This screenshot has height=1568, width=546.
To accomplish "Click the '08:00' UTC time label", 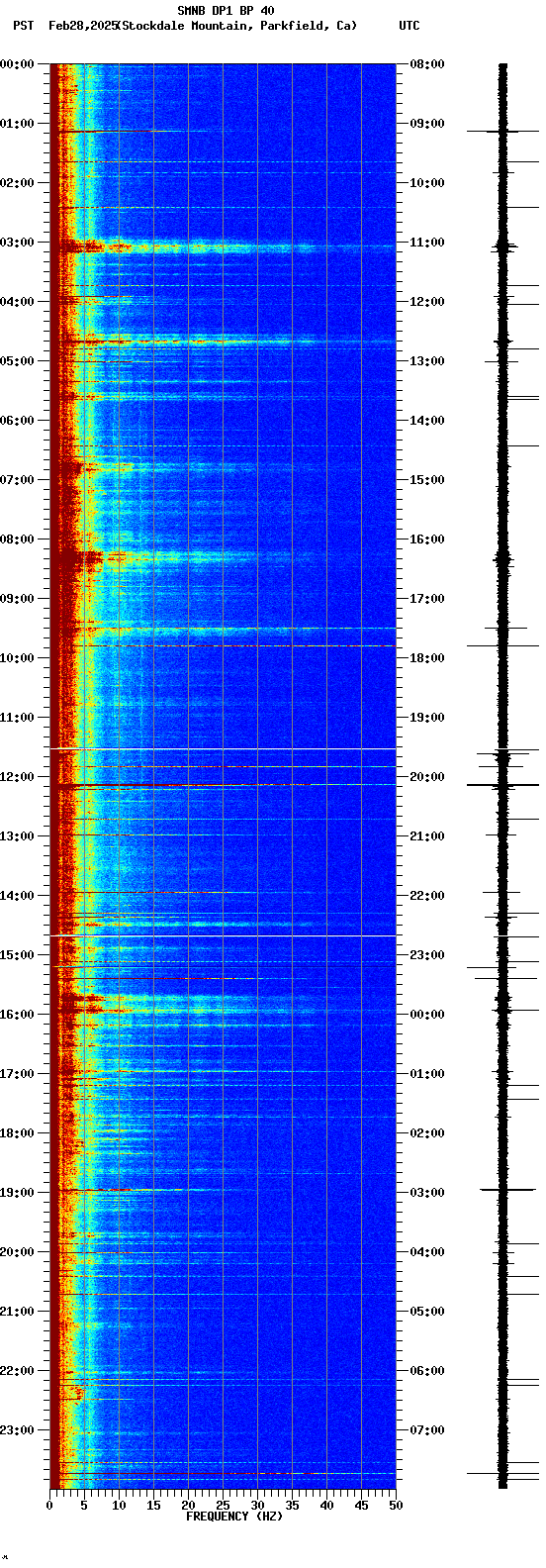I will click(427, 64).
